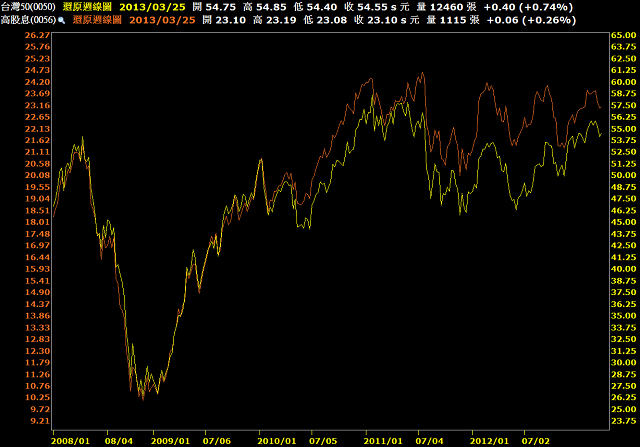Click the 07/04 time axis label
This screenshot has height=447, width=640.
(429, 441)
